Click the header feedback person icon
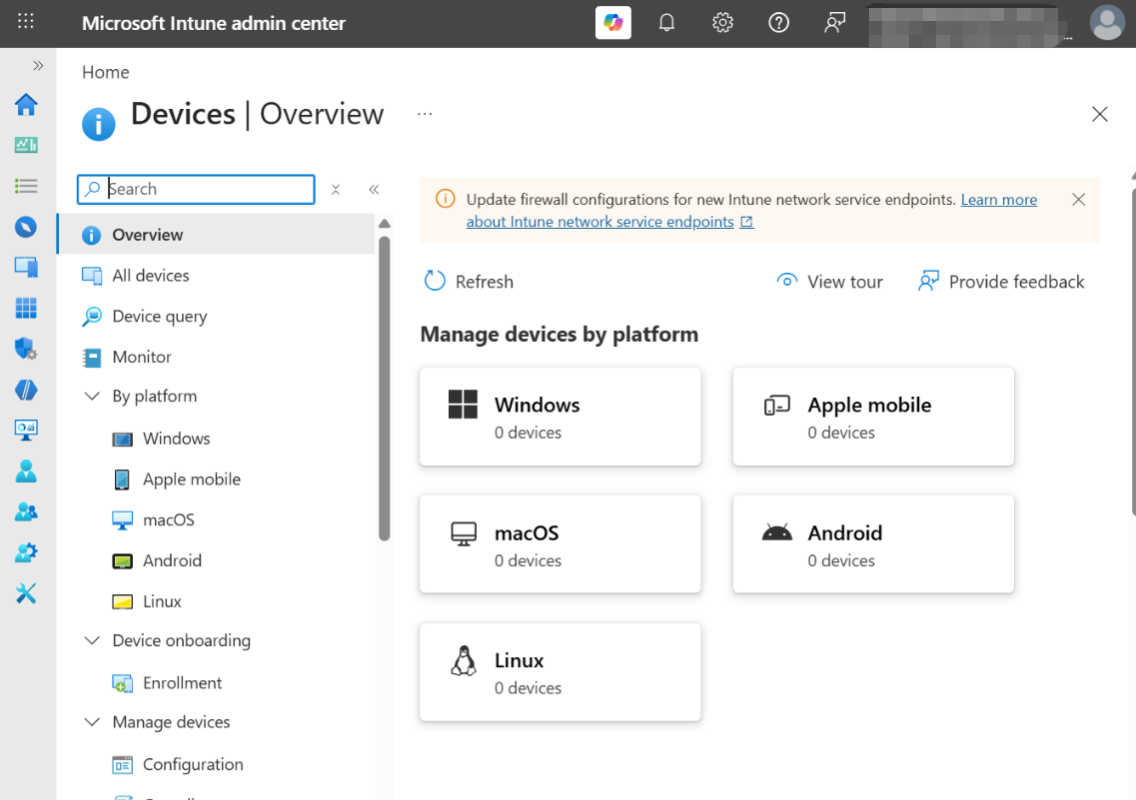 pos(835,22)
